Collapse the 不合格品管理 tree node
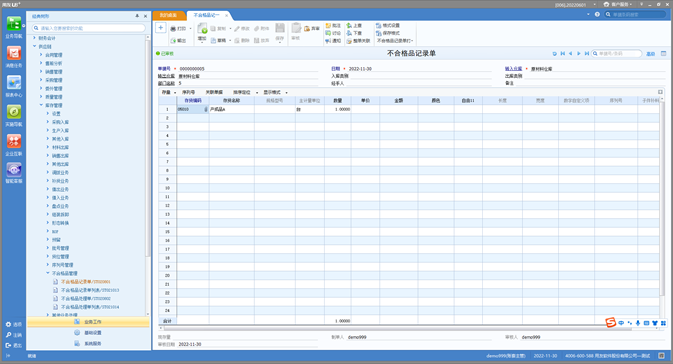 coord(48,273)
